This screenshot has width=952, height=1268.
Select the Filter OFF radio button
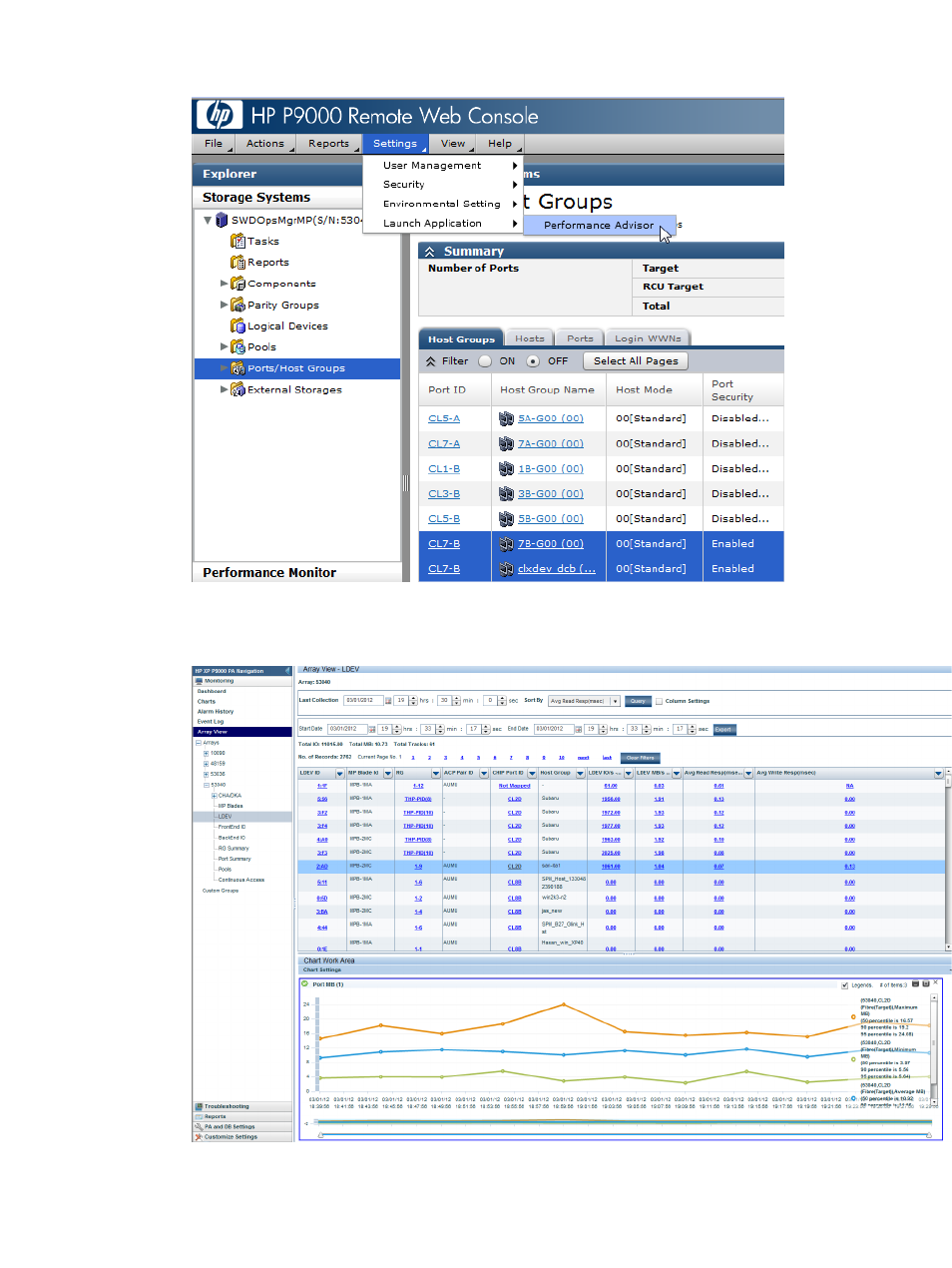pyautogui.click(x=533, y=361)
